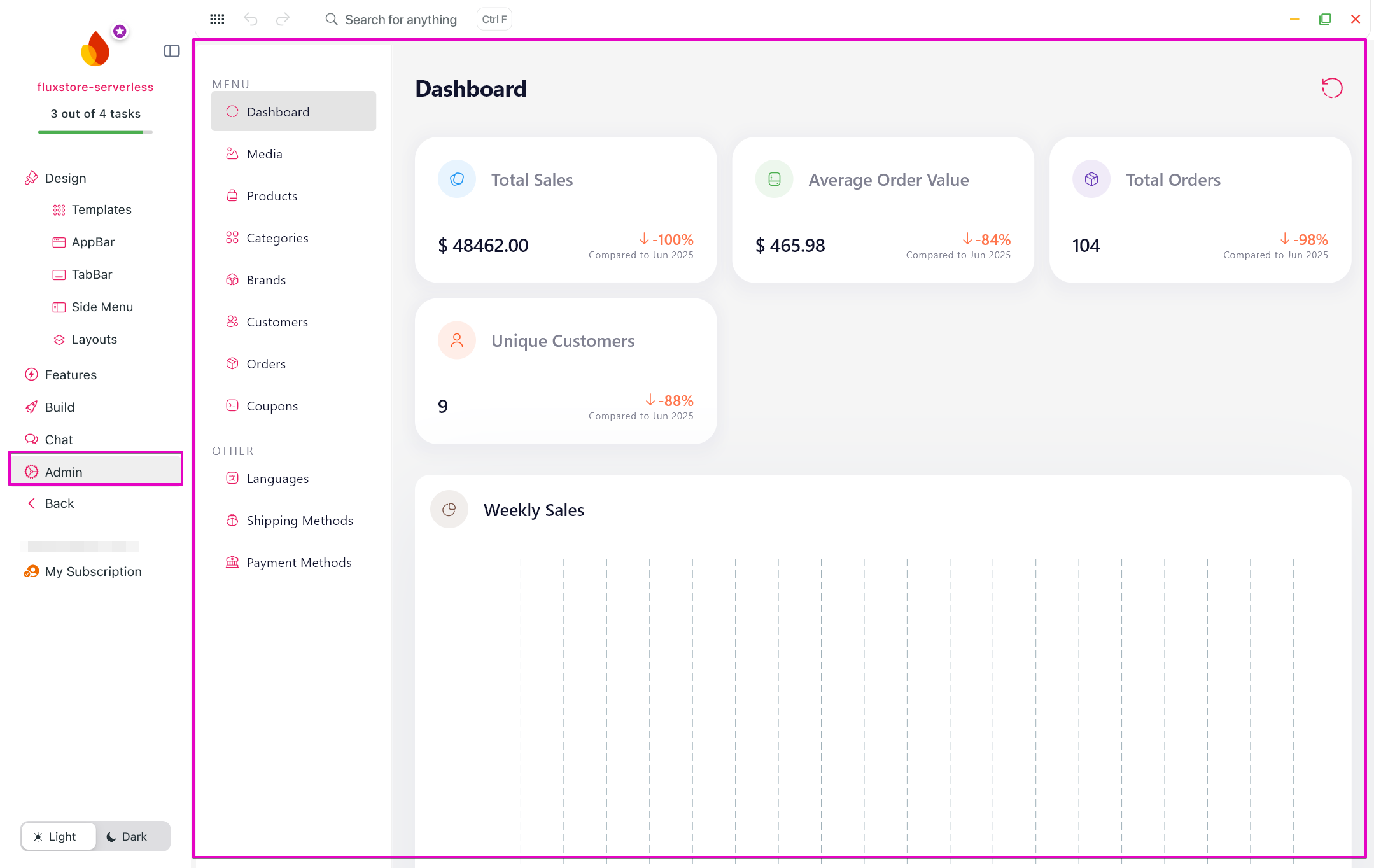
Task: Click the tasks progress bar
Action: 95,132
